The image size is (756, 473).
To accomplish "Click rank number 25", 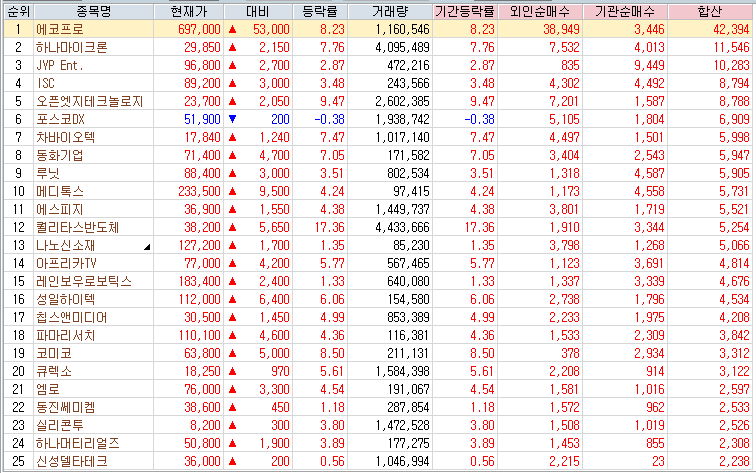I will pos(18,461).
